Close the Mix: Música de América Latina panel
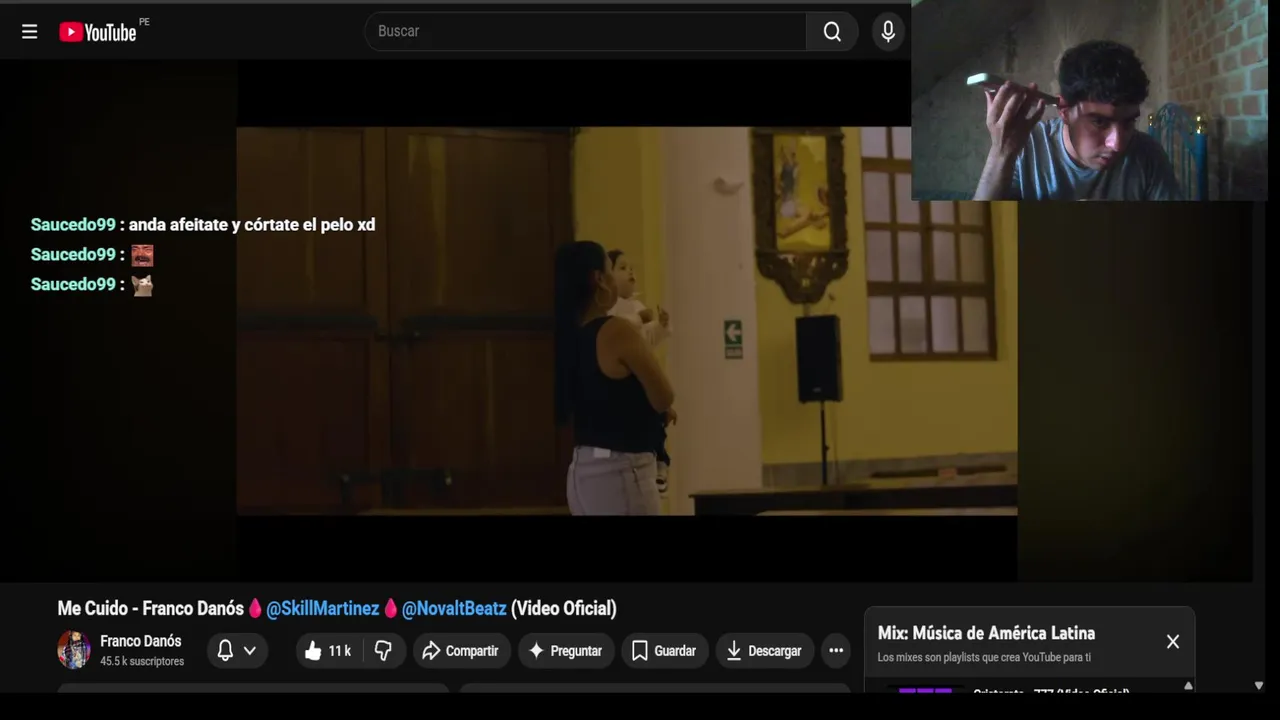The width and height of the screenshot is (1280, 720). 1173,642
